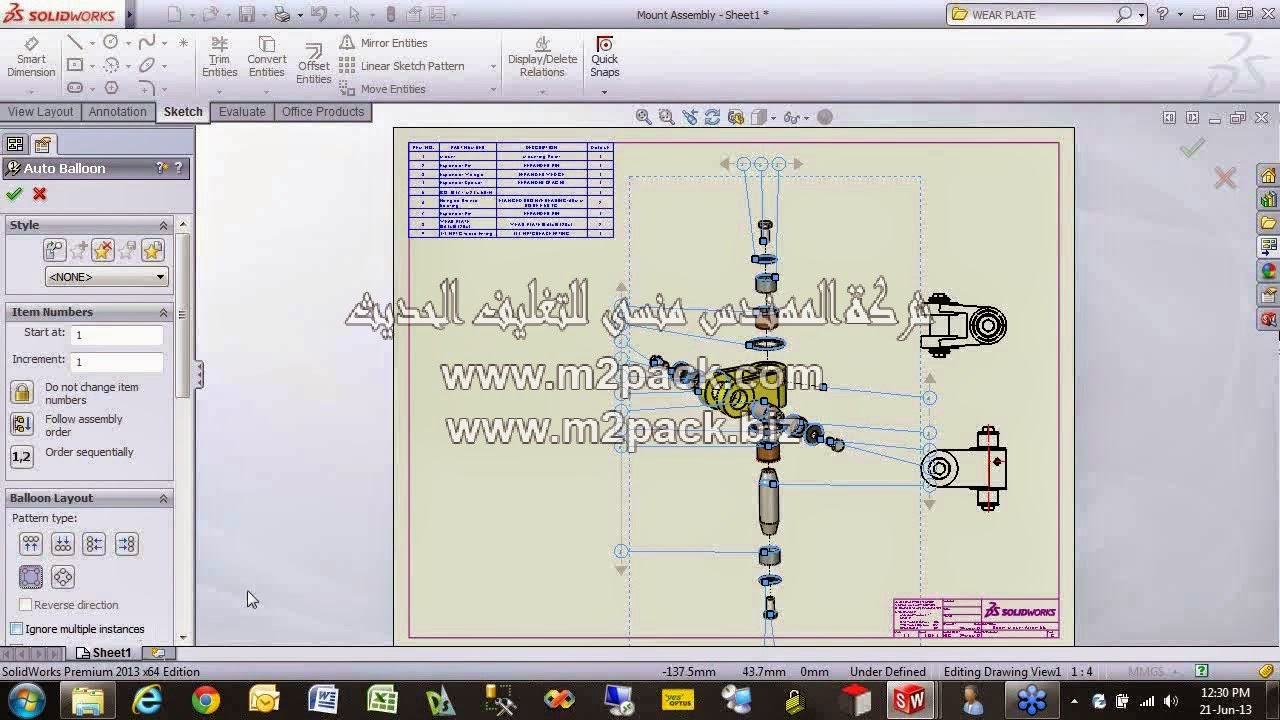
Task: Click Linear Sketch Pattern
Action: [401, 66]
